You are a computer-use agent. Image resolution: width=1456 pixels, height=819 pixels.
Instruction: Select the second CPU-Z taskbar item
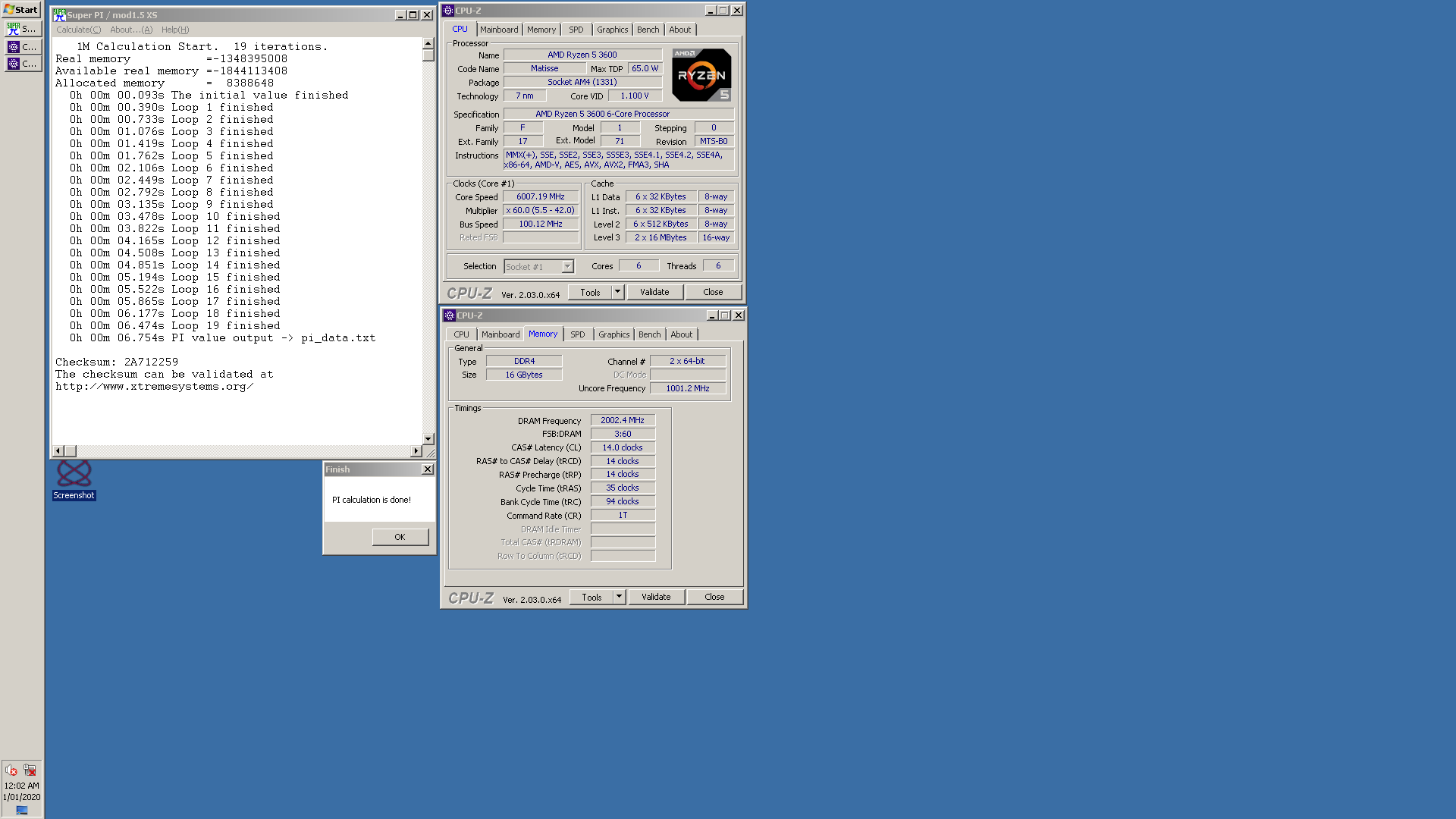coord(21,64)
